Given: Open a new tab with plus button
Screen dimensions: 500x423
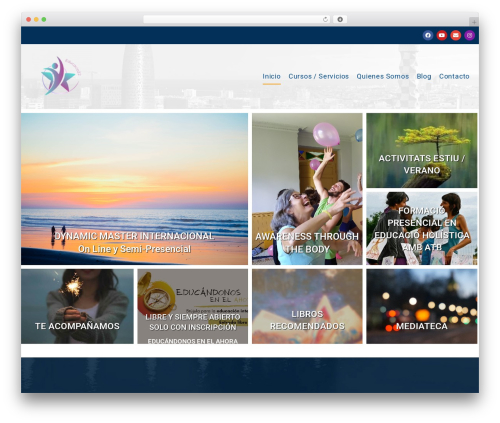Looking at the screenshot, I should [x=474, y=22].
